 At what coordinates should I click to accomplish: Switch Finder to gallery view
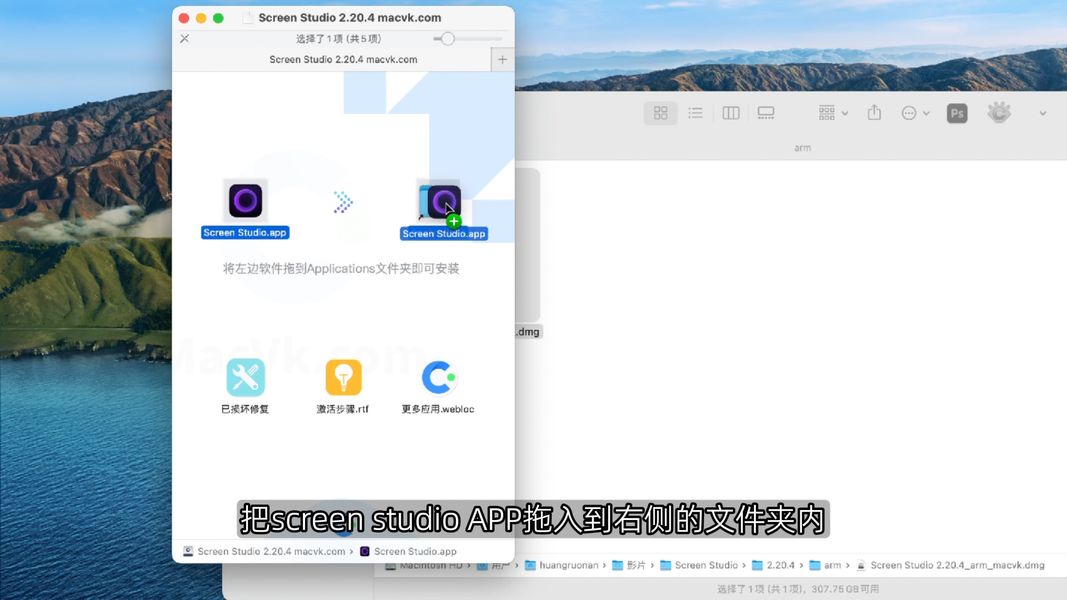(766, 113)
